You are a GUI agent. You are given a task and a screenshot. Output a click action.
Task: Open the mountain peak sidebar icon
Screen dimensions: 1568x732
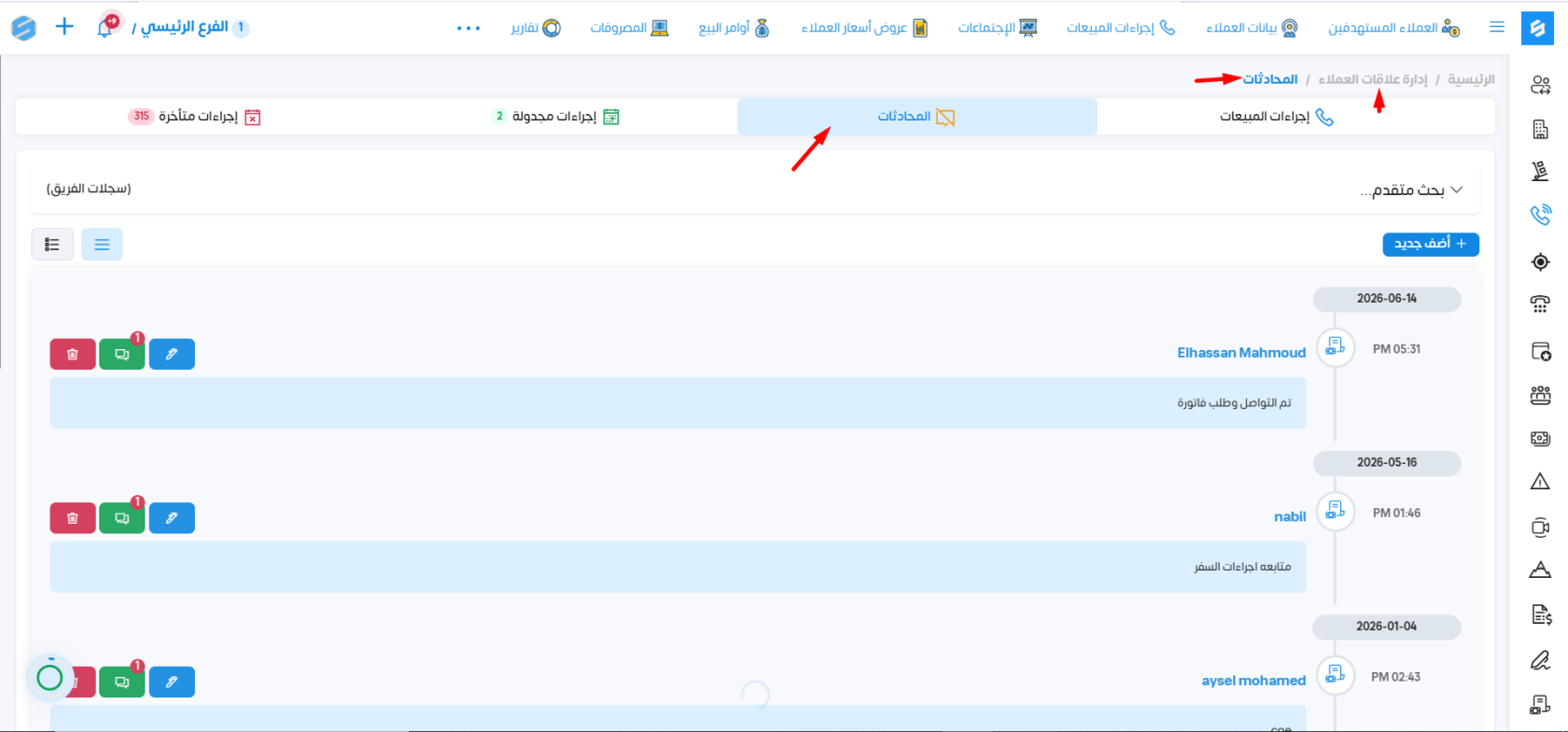(1540, 570)
